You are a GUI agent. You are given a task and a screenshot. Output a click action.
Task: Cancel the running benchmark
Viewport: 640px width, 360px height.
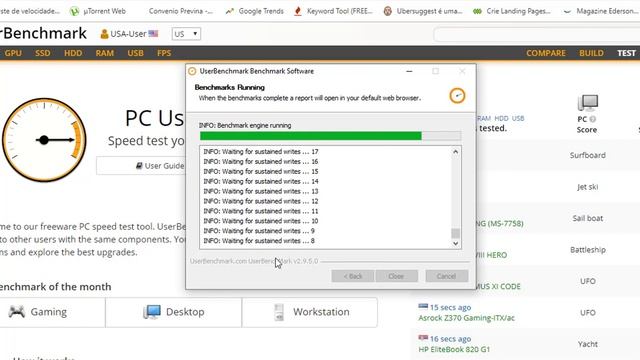[446, 276]
